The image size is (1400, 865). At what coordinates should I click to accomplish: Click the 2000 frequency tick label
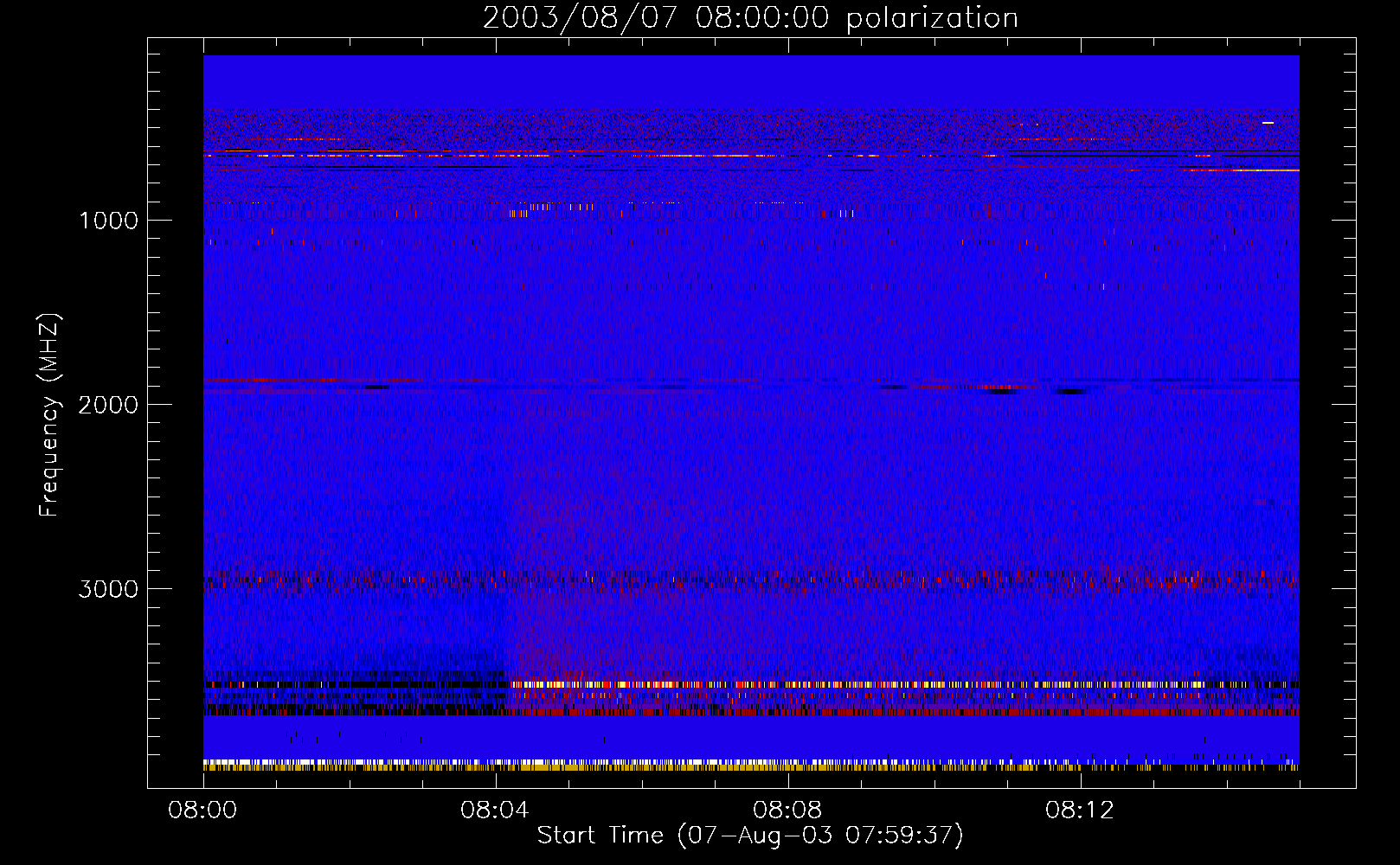point(108,405)
